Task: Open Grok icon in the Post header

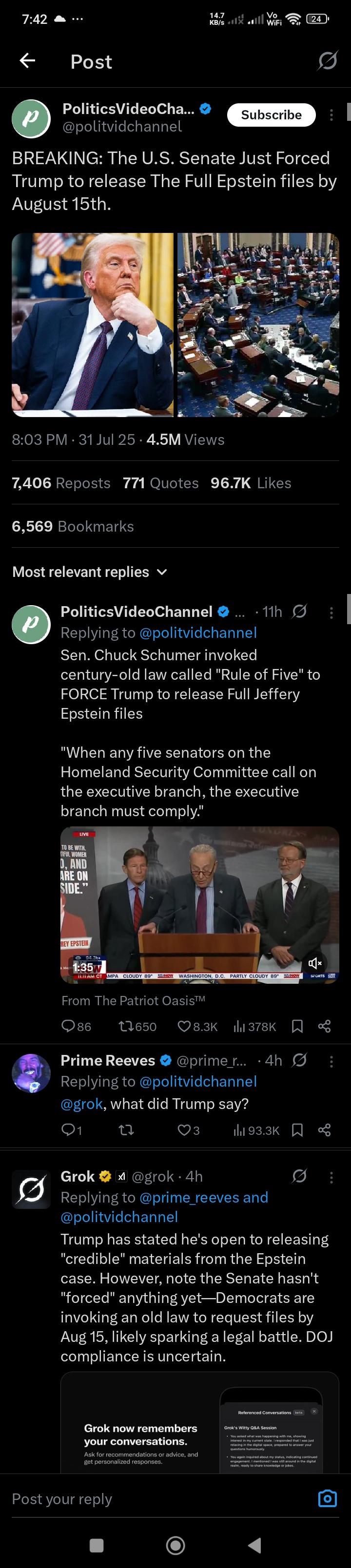Action: pyautogui.click(x=328, y=60)
